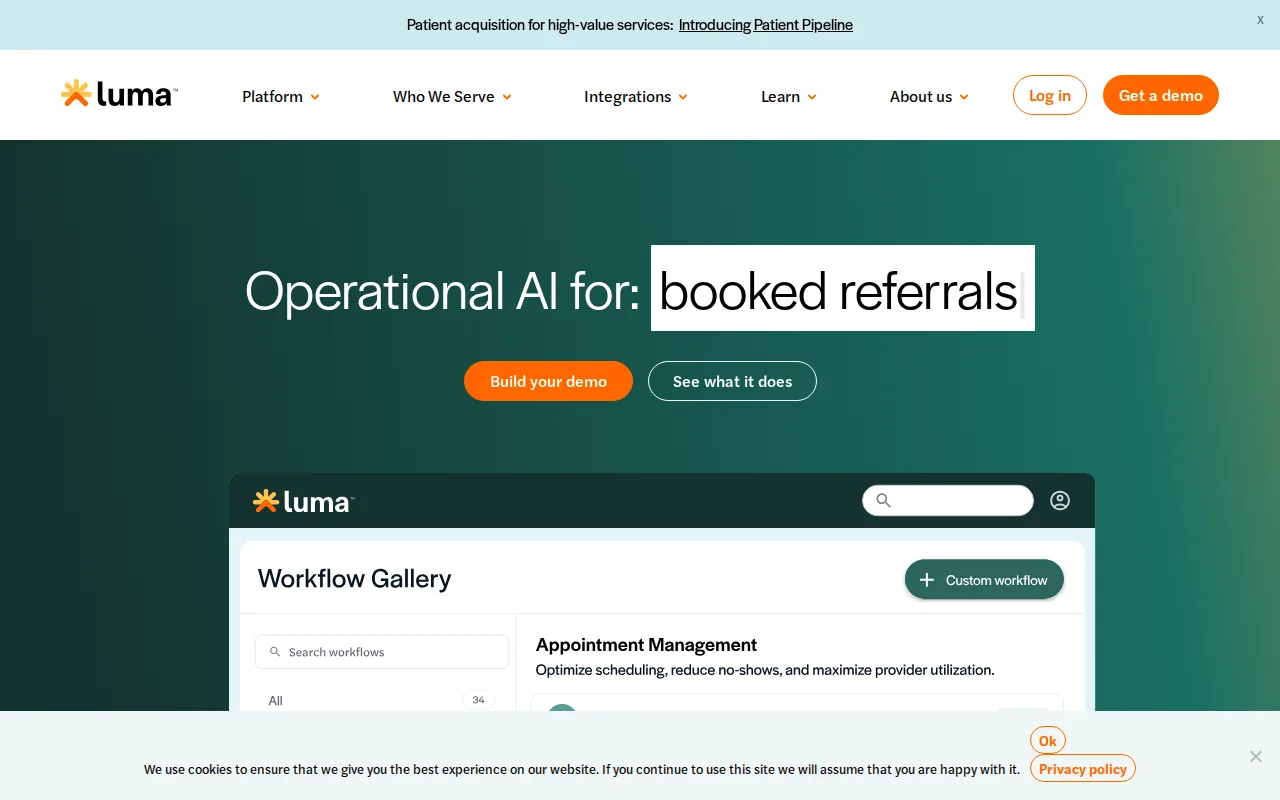
Task: Click the magnifier in demo app search bar
Action: point(883,500)
